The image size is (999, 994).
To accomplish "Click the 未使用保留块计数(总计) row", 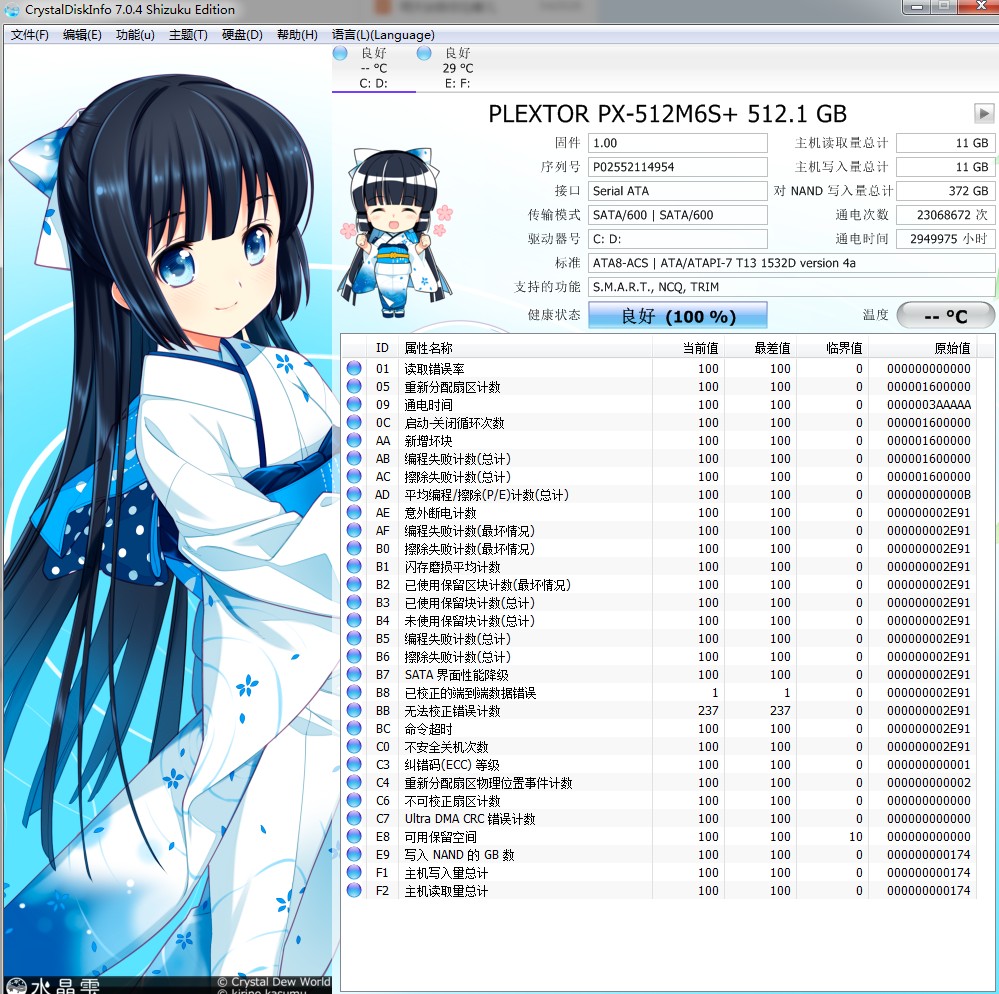I will pos(660,621).
